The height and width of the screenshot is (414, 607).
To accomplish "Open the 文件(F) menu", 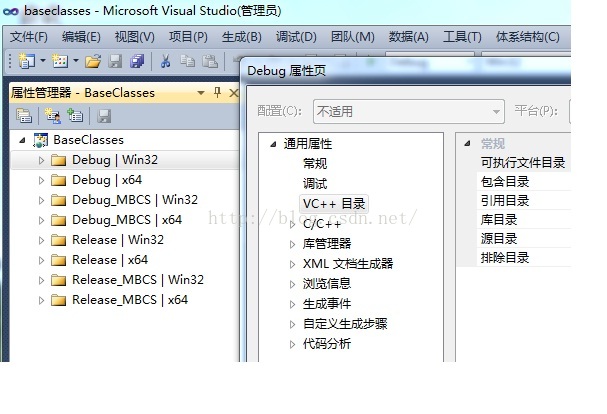I will click(29, 37).
